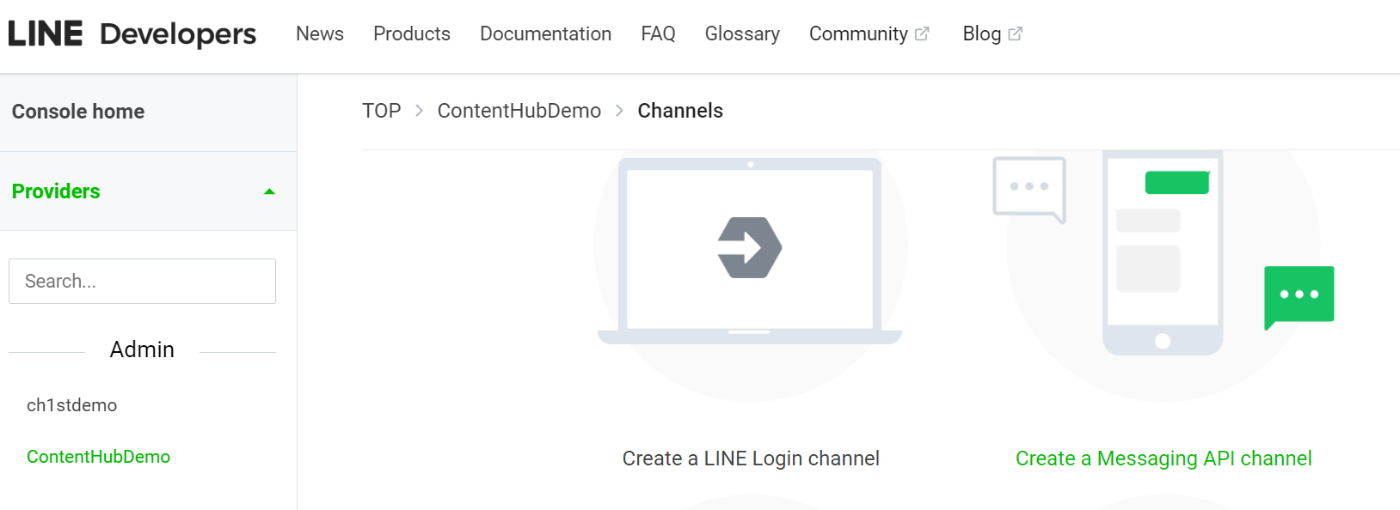Screen dimensions: 1400x510
Task: Click Channels in the breadcrumb
Action: 680,111
